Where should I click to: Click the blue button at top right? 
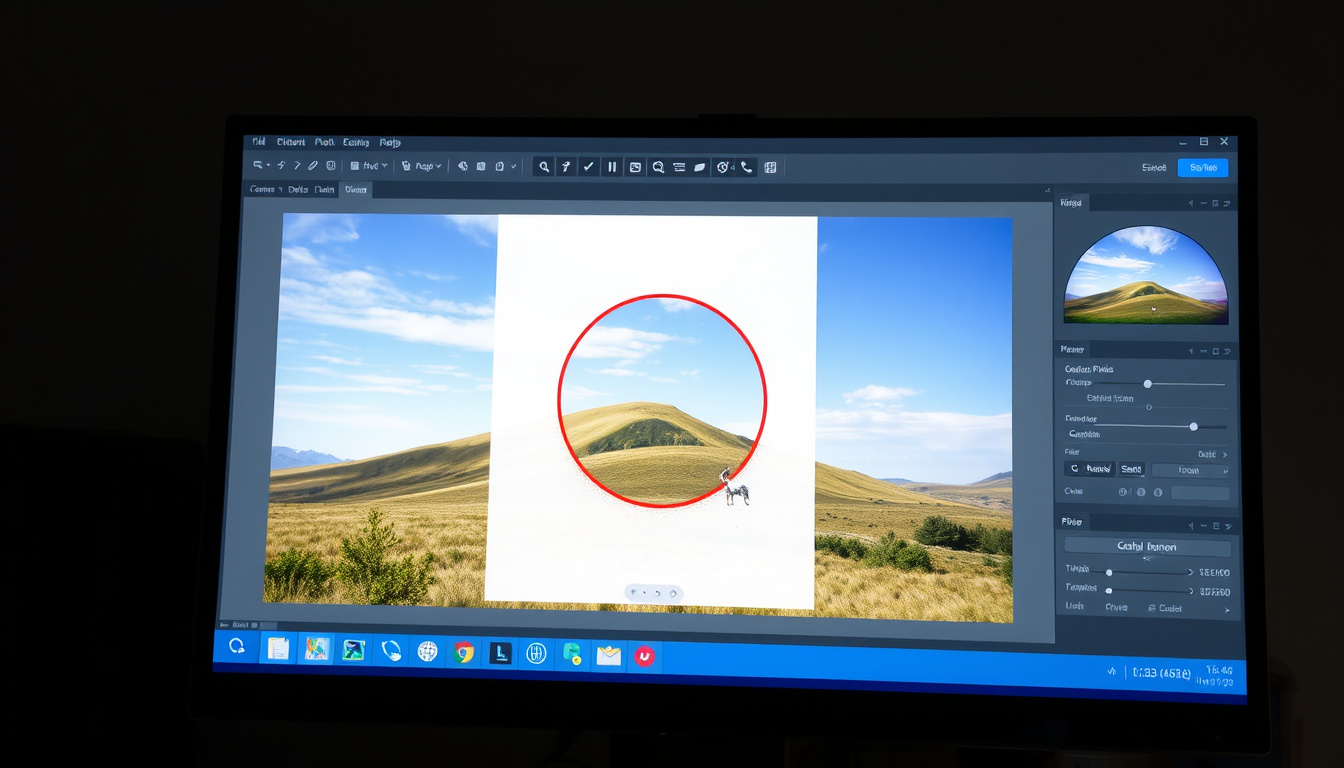pyautogui.click(x=1203, y=168)
